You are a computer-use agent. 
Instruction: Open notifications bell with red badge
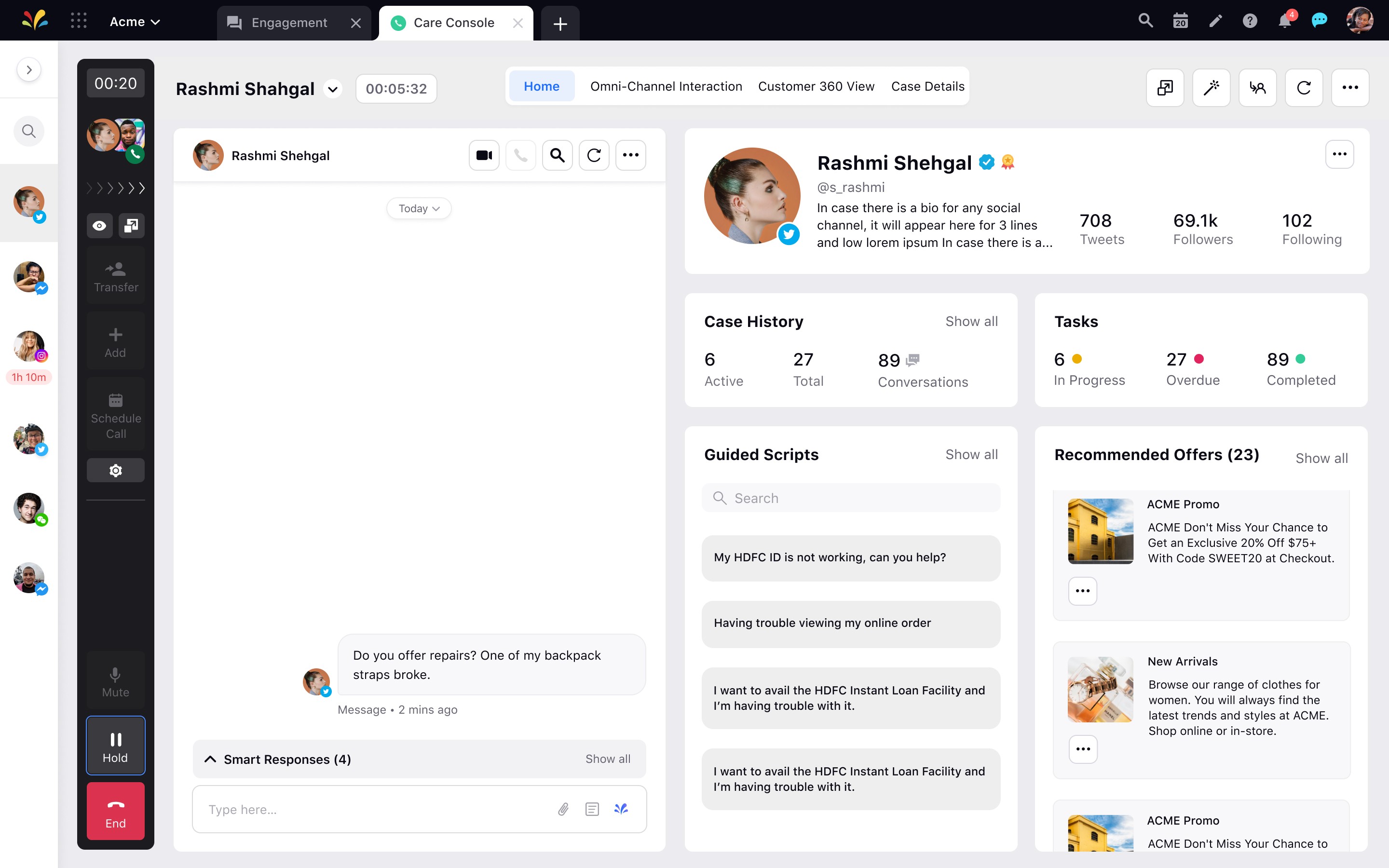pos(1285,21)
